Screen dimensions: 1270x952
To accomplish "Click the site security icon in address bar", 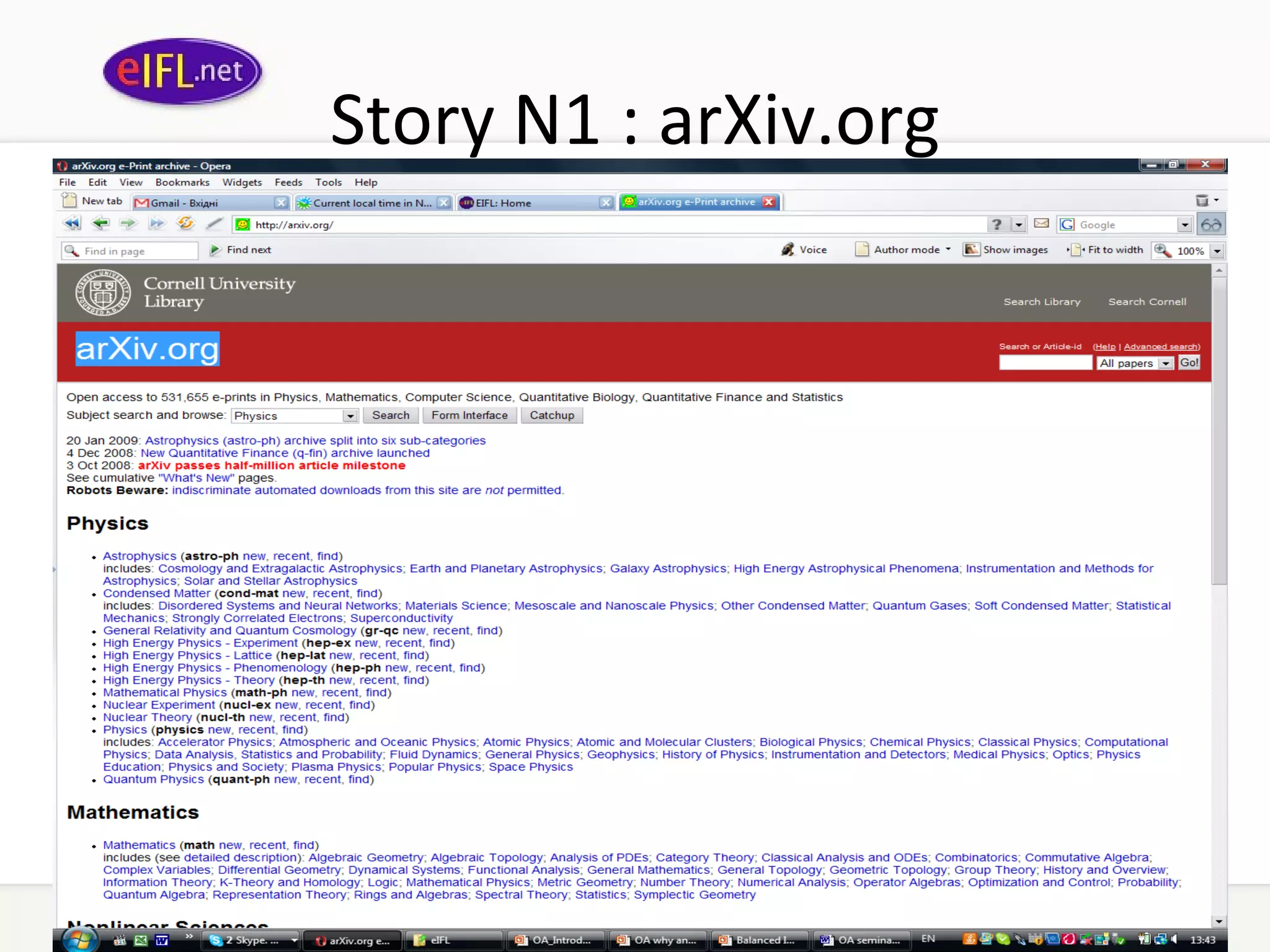I will [242, 224].
